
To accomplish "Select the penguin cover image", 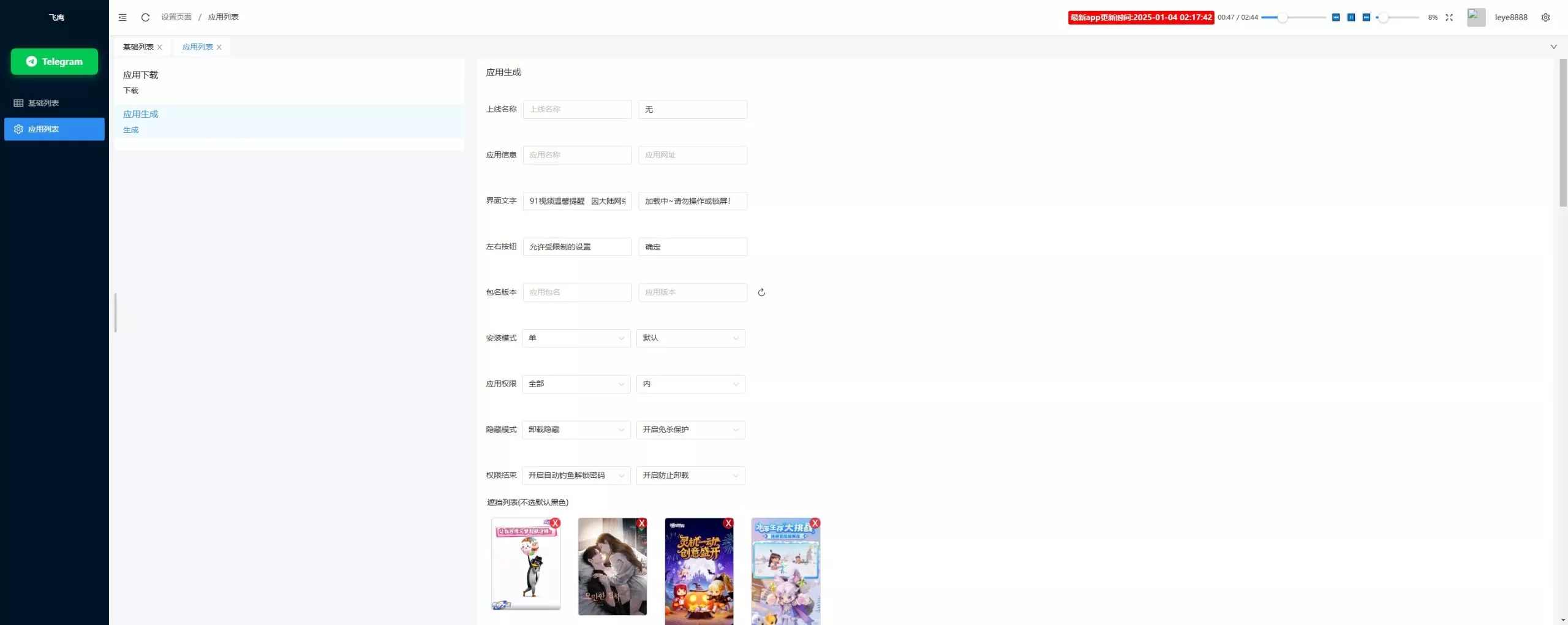I will [526, 565].
